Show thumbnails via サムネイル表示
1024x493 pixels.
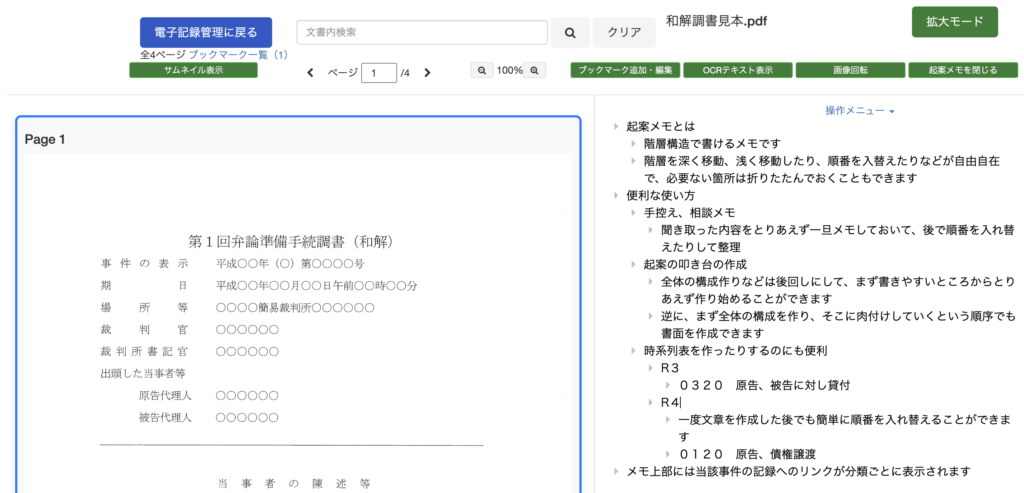193,71
